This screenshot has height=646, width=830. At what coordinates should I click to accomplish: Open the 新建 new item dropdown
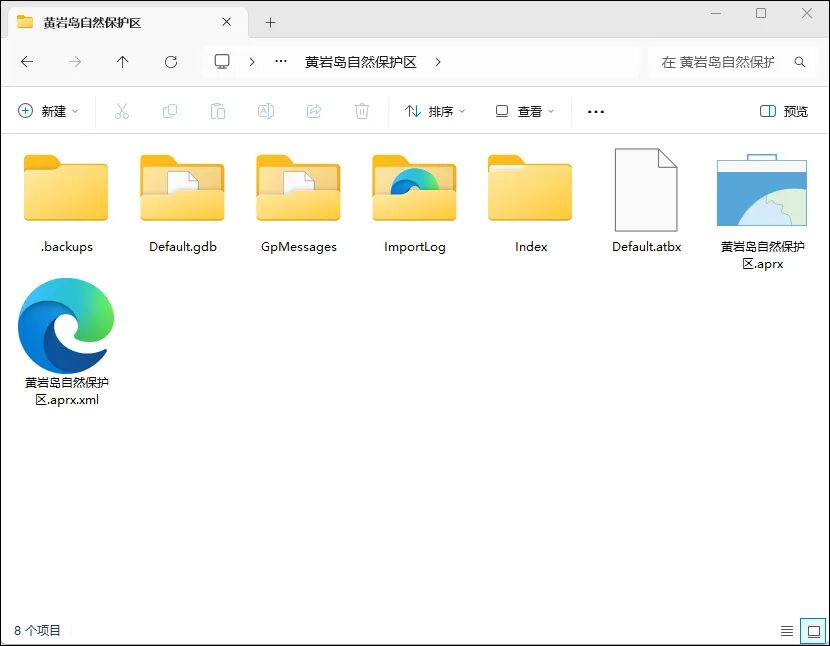tap(48, 111)
